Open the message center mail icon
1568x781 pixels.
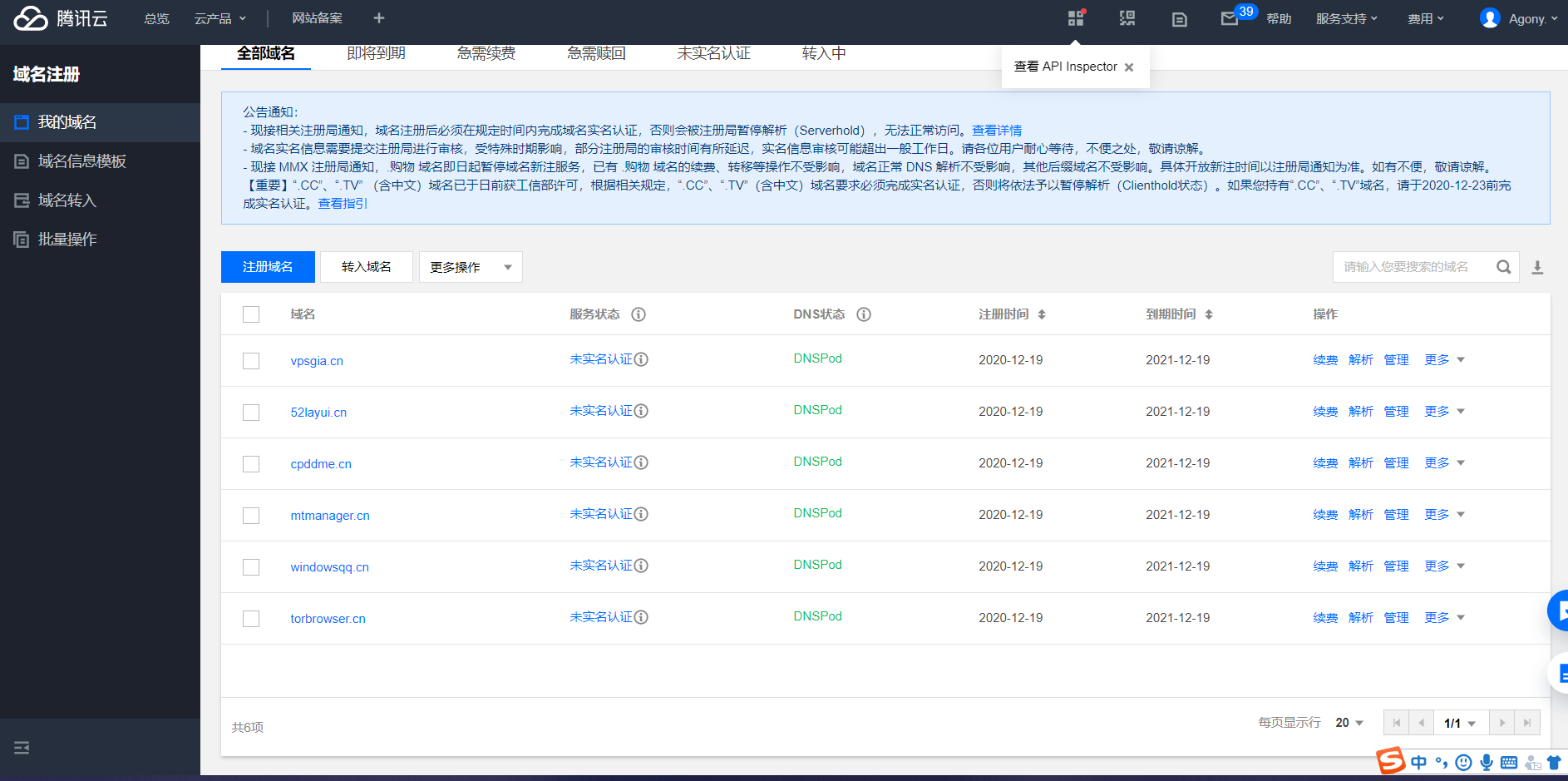click(1229, 18)
